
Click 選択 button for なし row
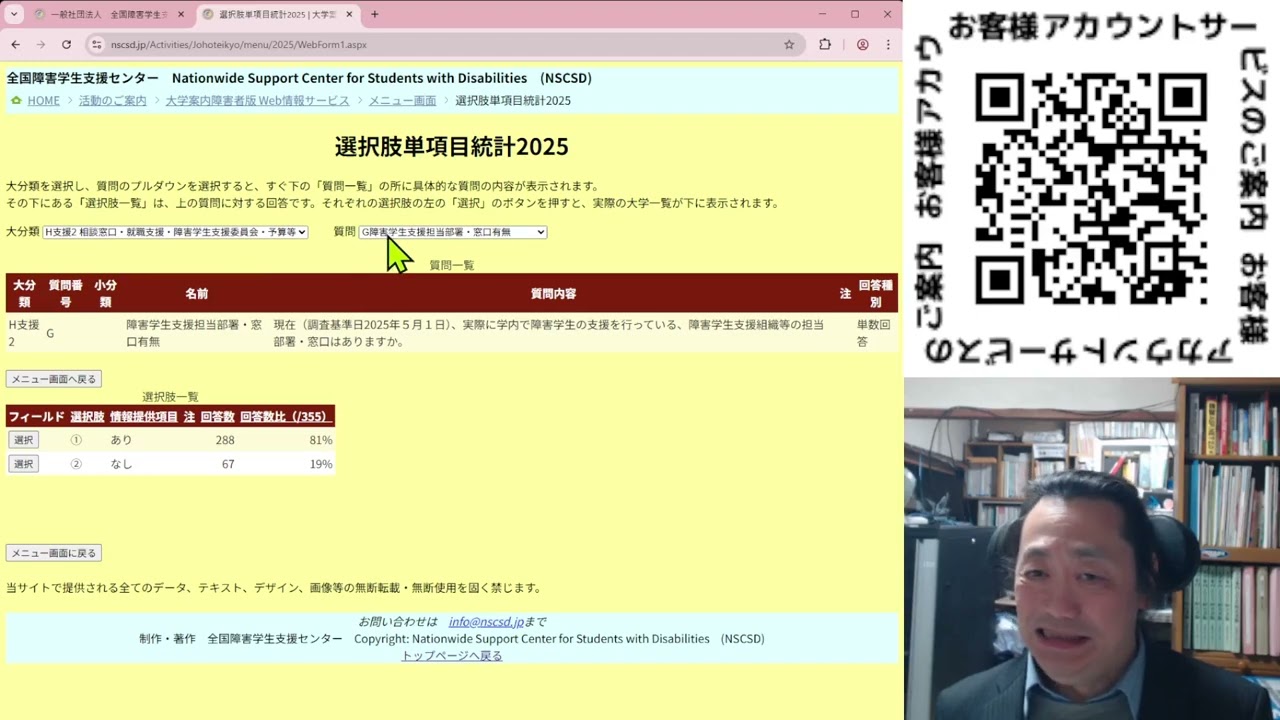[x=23, y=464]
